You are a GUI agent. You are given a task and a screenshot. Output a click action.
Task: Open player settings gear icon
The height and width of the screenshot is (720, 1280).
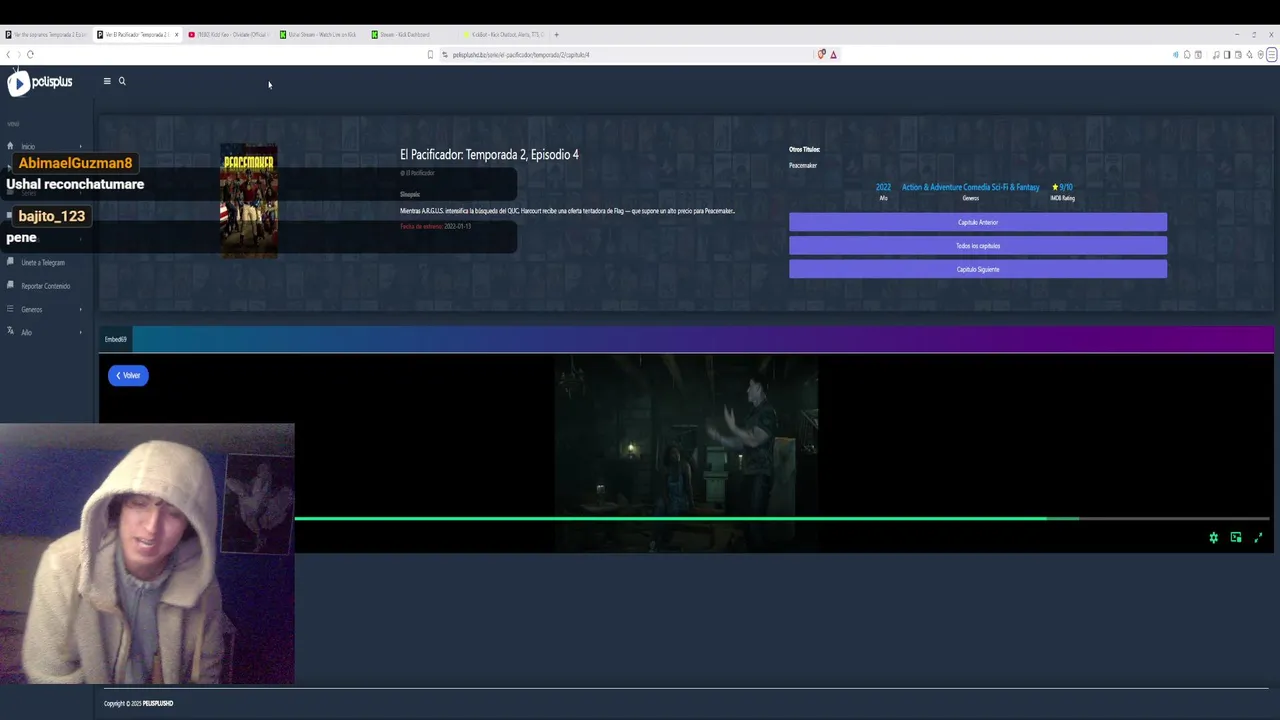click(1214, 538)
